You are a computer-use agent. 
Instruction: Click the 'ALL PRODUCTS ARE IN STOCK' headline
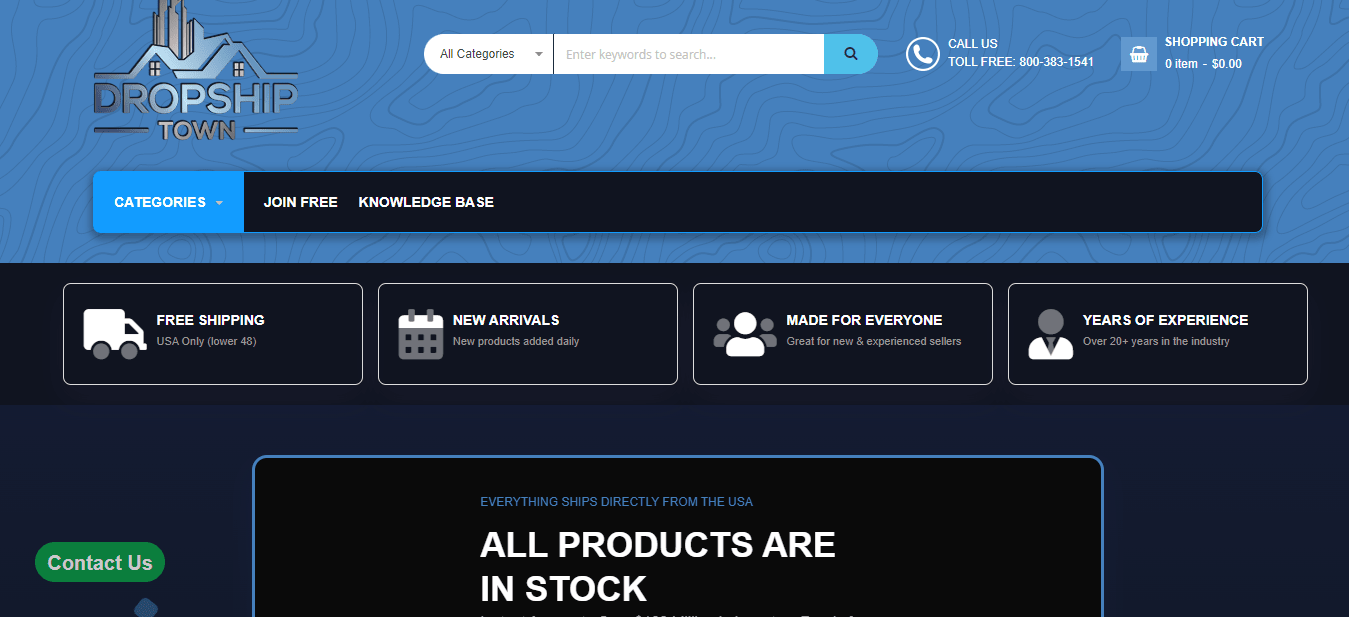[658, 567]
